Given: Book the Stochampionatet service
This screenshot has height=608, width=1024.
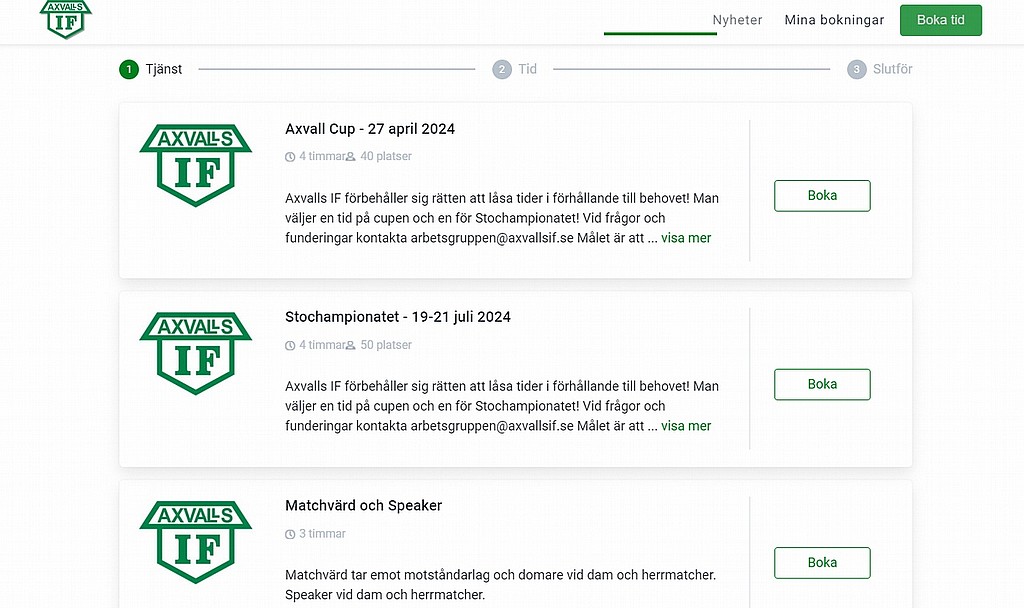Looking at the screenshot, I should click(x=822, y=385).
